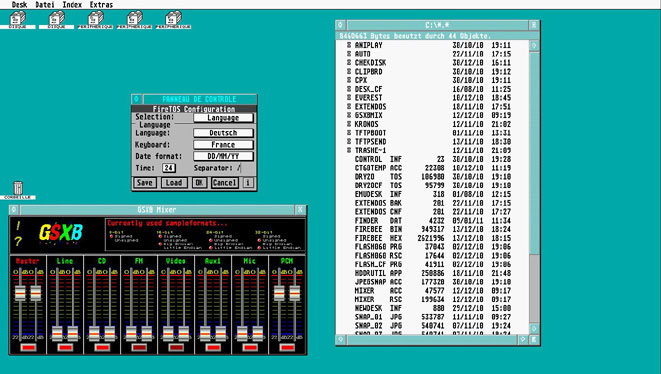Toggle the FM channel mute button
This screenshot has height=374, width=661.
tap(139, 348)
